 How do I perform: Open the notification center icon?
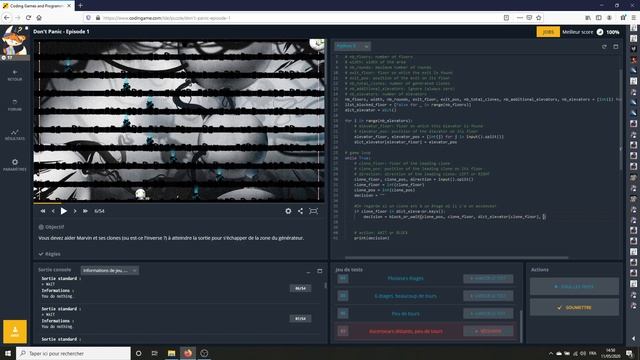(x=630, y=353)
